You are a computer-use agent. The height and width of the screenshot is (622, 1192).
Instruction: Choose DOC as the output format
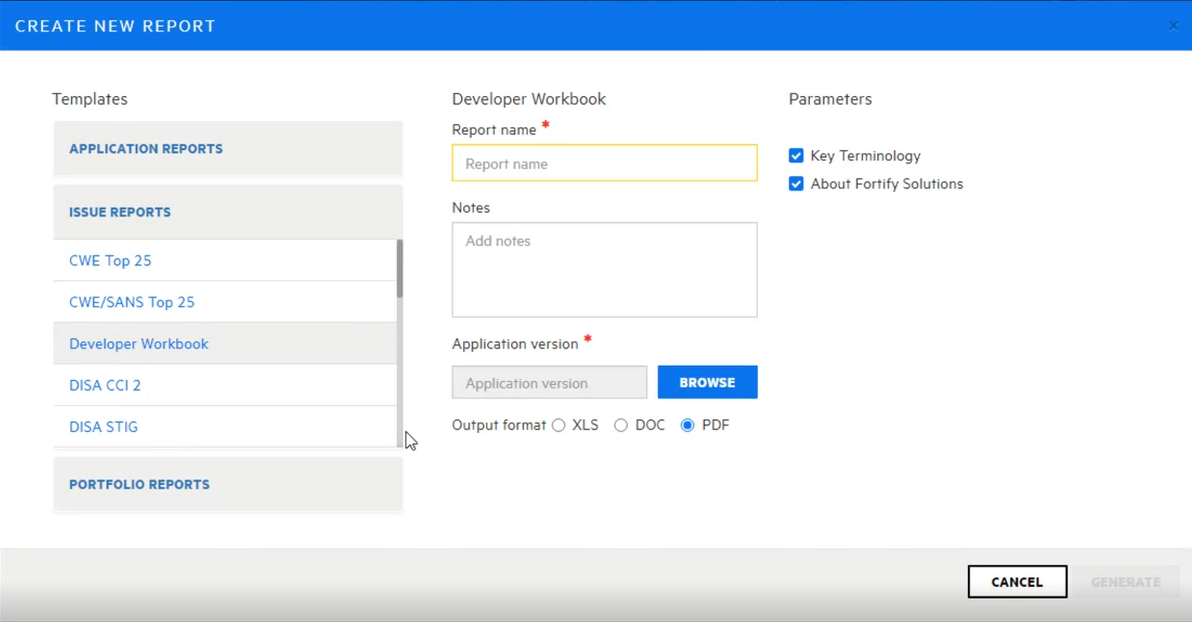tap(621, 425)
